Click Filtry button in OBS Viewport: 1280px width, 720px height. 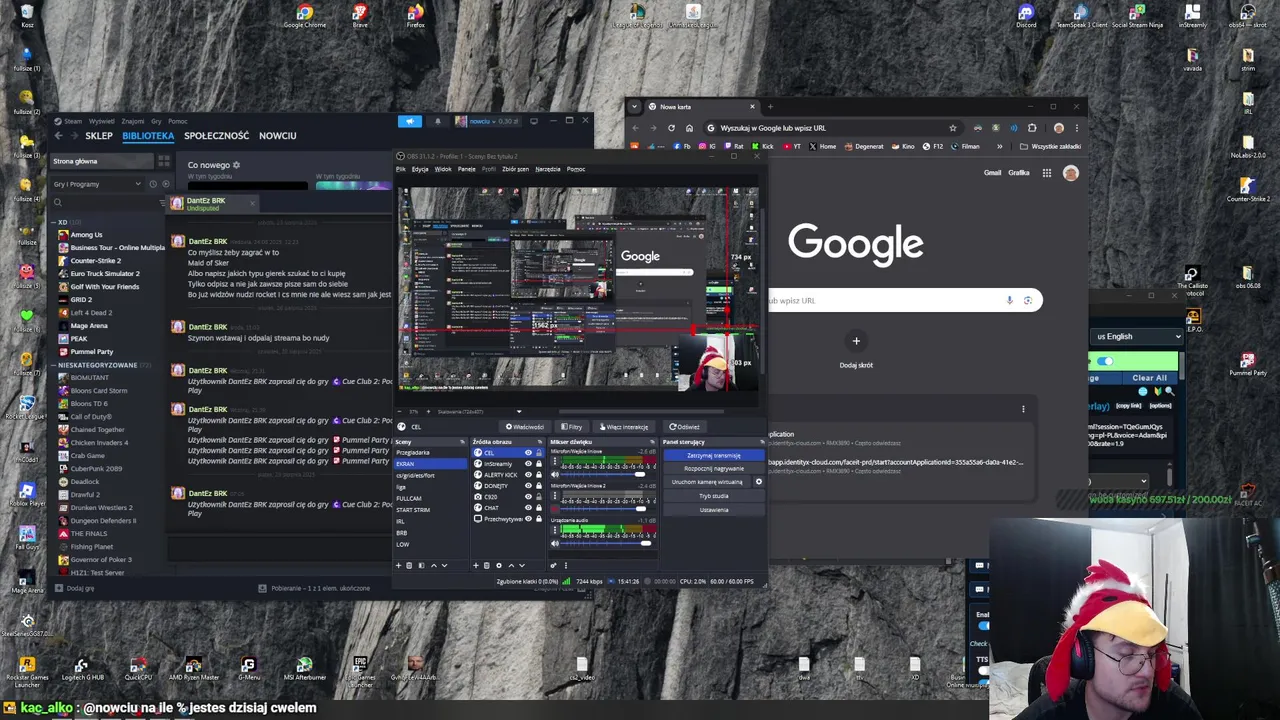(x=571, y=427)
